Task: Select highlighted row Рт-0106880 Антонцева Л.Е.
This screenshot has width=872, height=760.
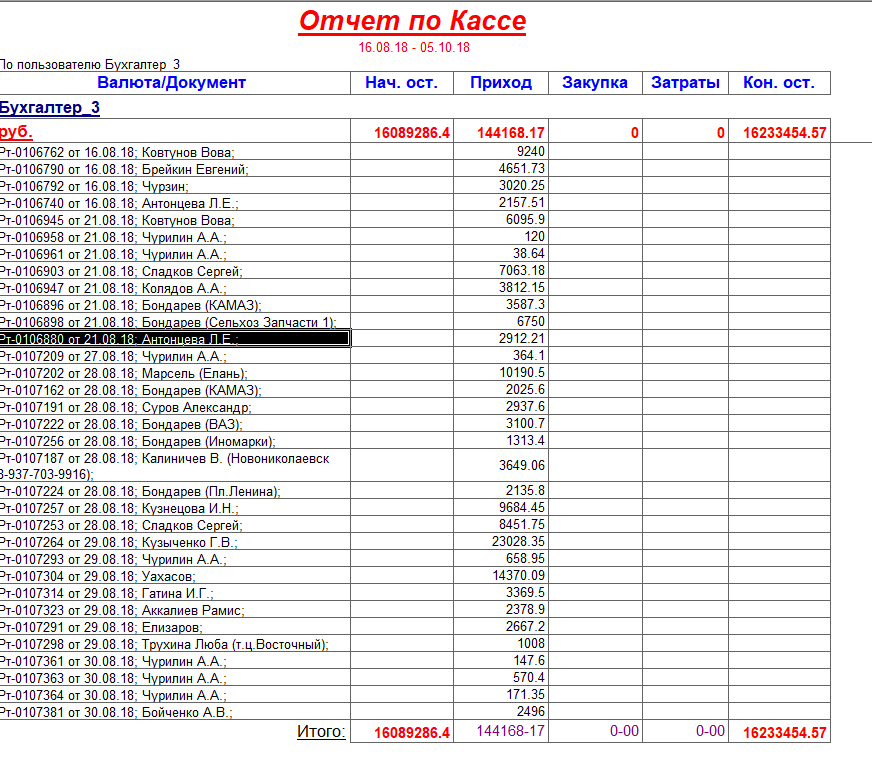Action: [175, 339]
